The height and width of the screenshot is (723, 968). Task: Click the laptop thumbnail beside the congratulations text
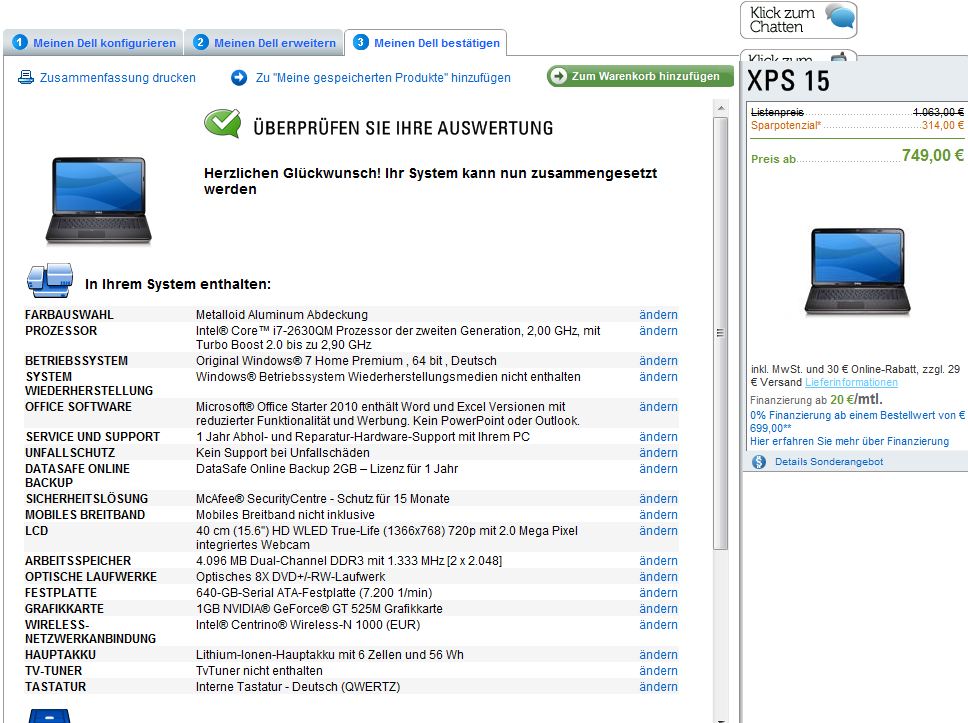(99, 199)
